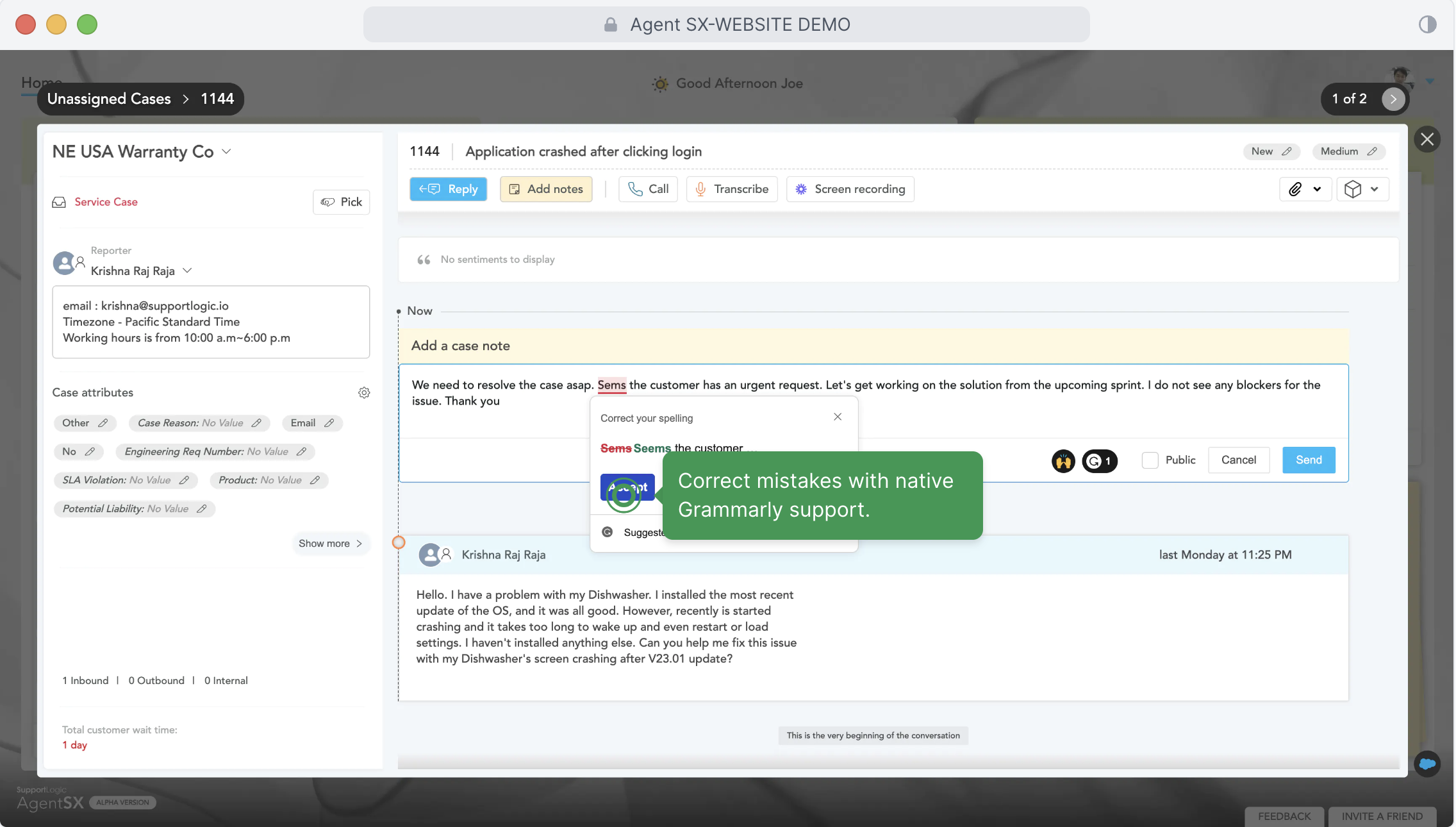This screenshot has height=827, width=1456.
Task: Edit the Email attribute pencil
Action: tap(329, 423)
